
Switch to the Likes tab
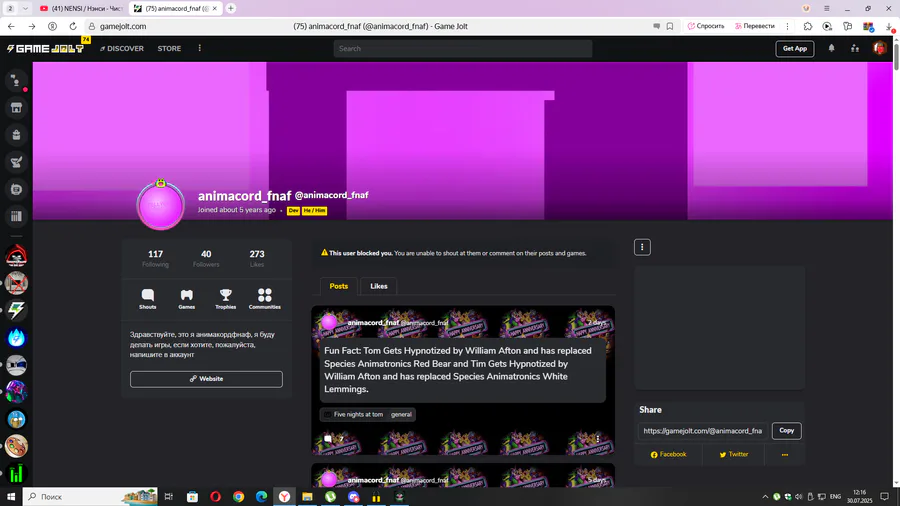click(x=379, y=286)
